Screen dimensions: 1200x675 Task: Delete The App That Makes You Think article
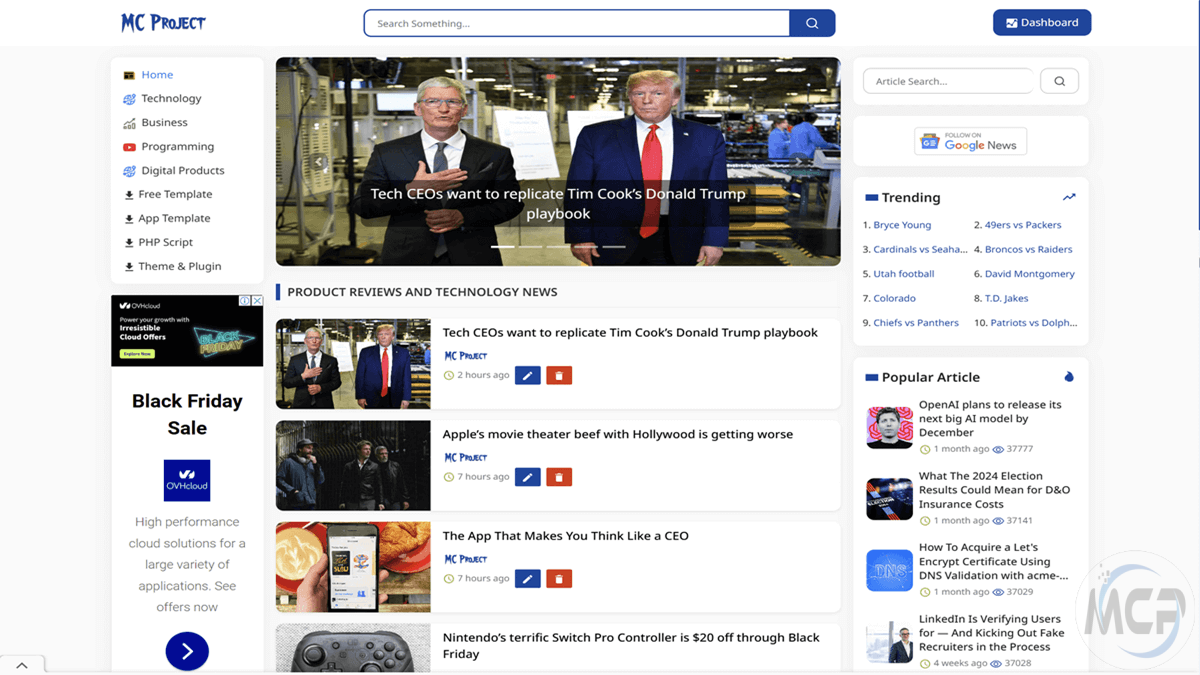pyautogui.click(x=559, y=578)
